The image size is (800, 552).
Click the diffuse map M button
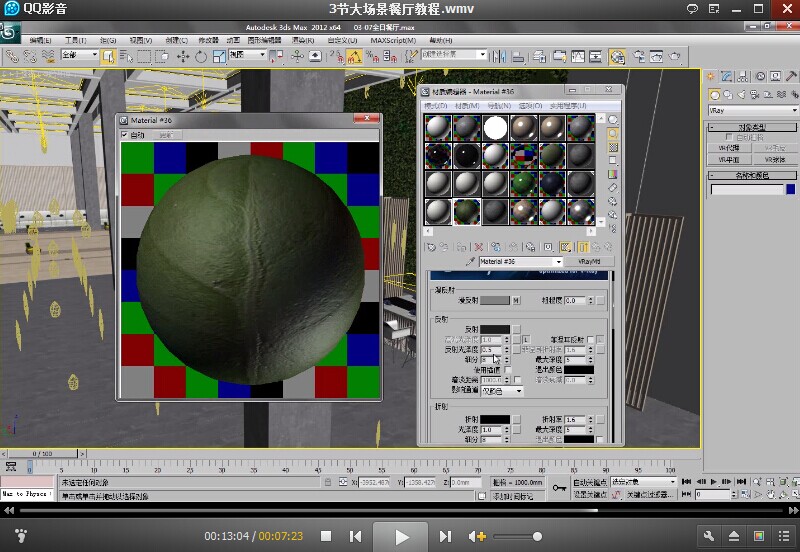click(516, 300)
